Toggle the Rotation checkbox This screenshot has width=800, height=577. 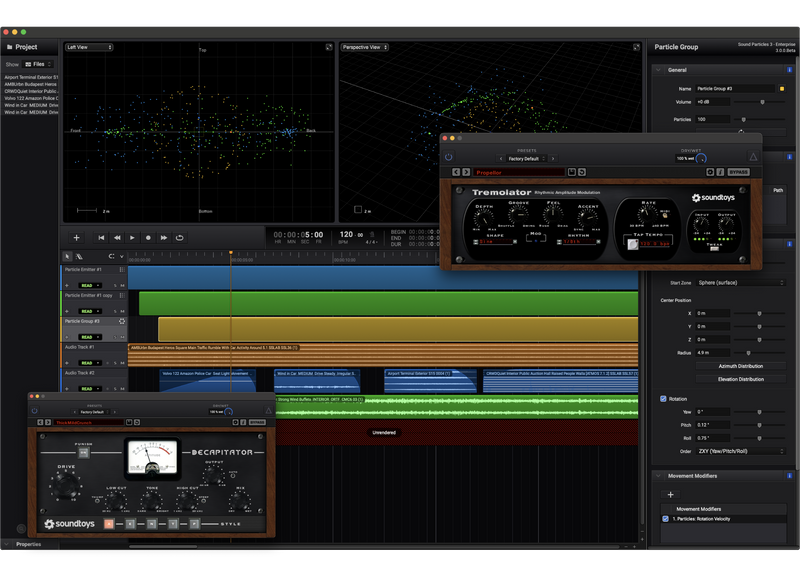click(x=663, y=399)
